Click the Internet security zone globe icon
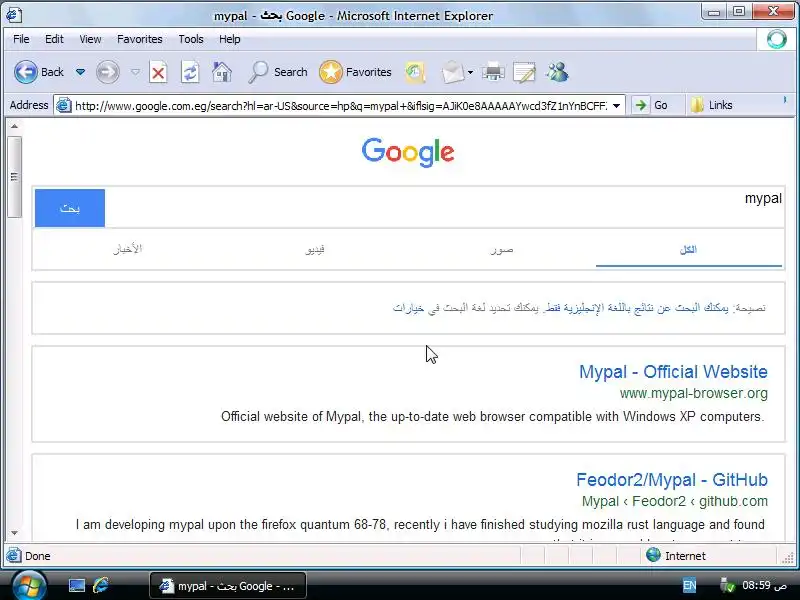 [653, 555]
